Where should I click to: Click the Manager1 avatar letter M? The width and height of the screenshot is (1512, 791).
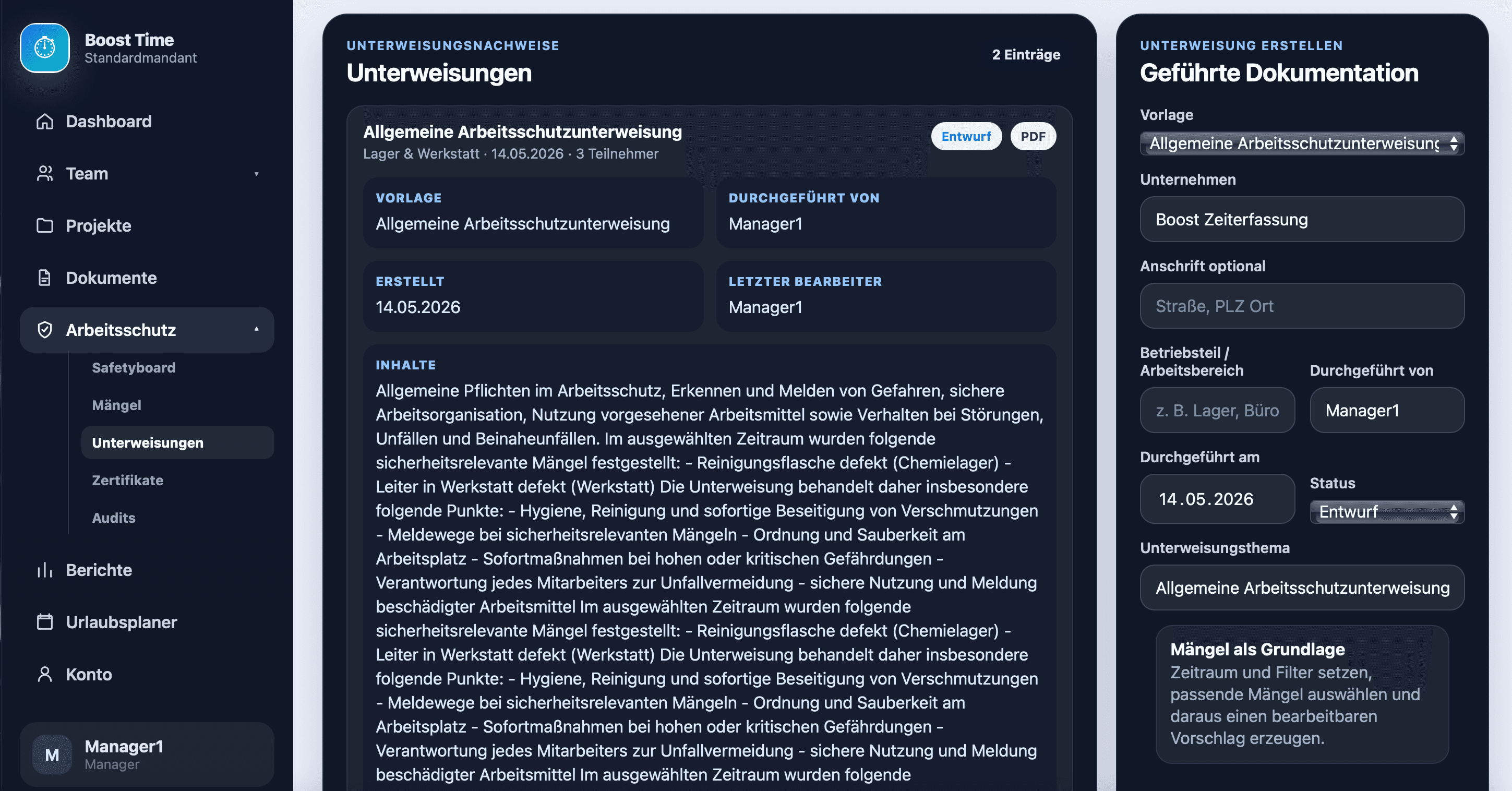[x=52, y=754]
